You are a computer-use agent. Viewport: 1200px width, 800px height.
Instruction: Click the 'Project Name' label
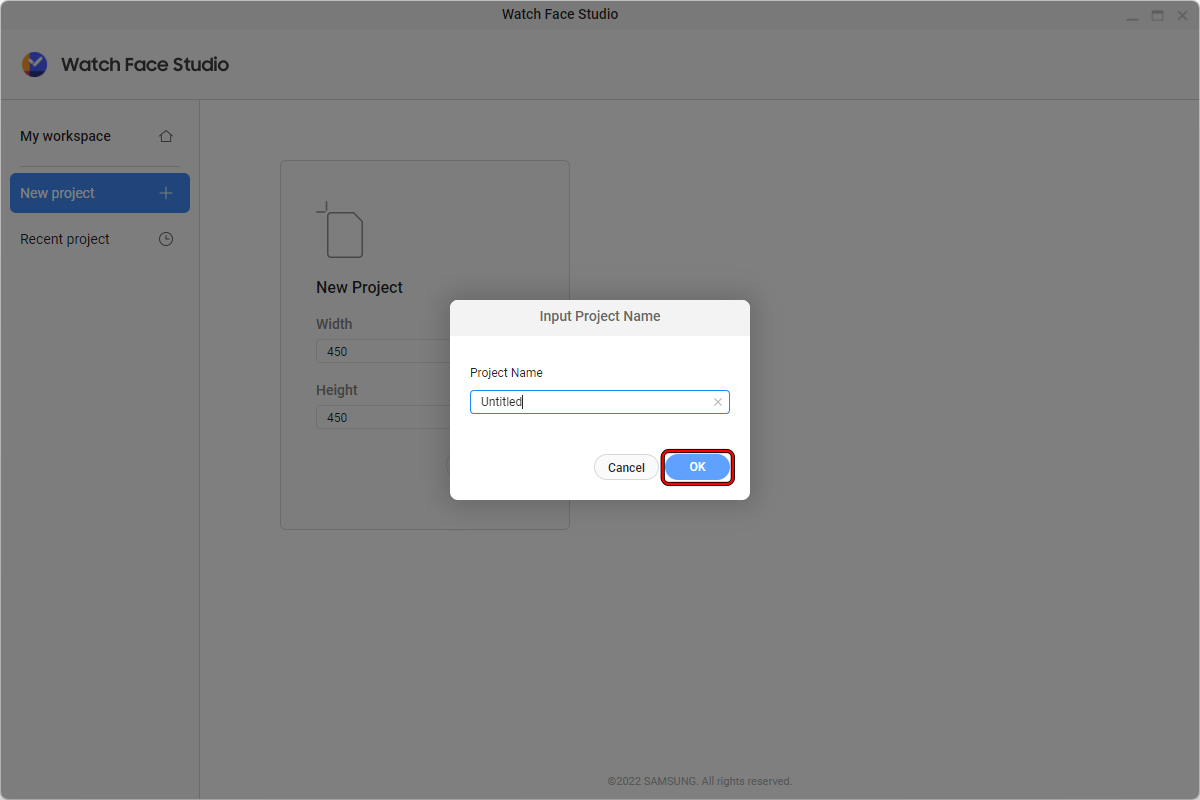(506, 372)
